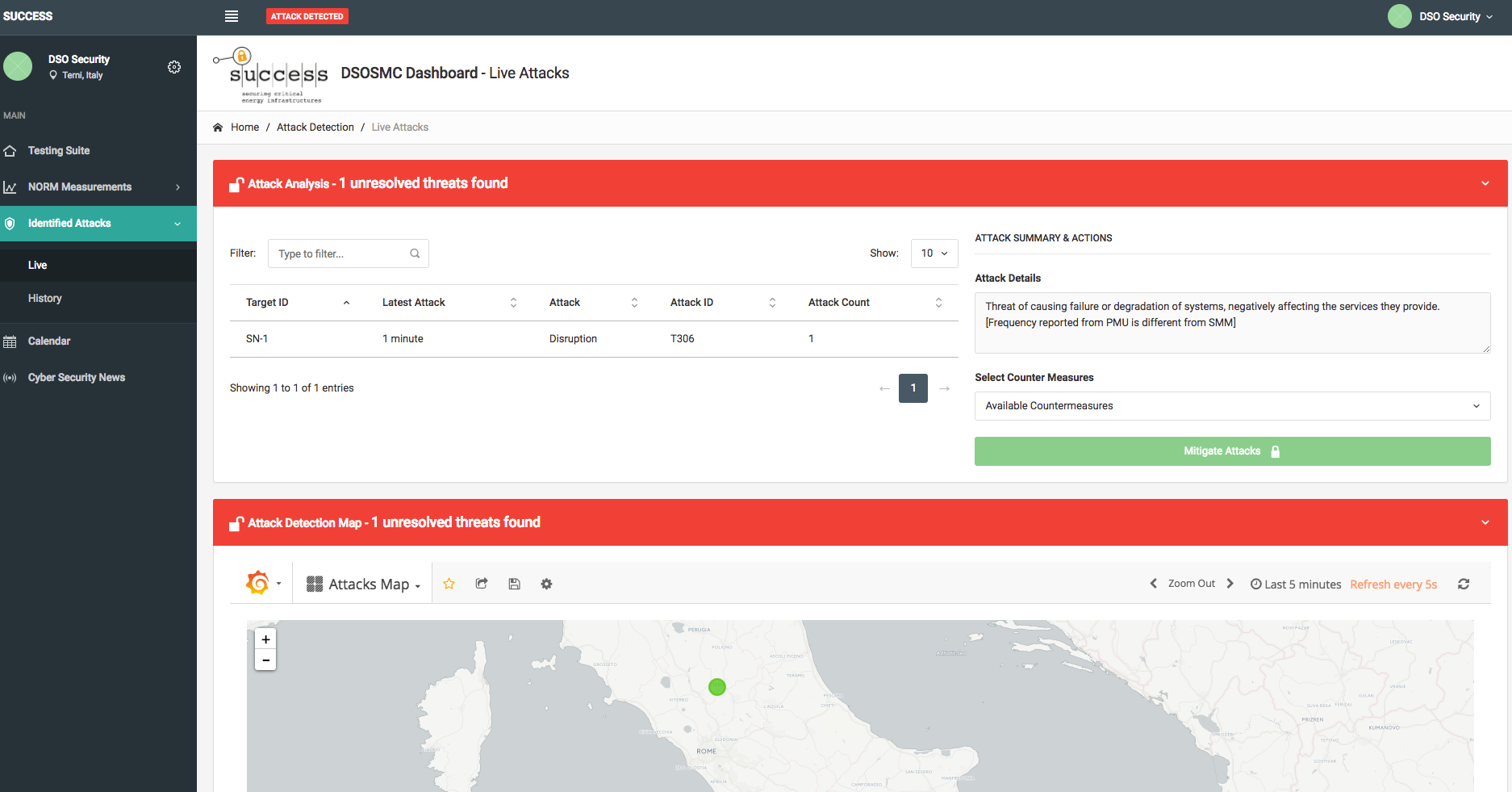Open the Show entries count dropdown
The height and width of the screenshot is (792, 1512).
[x=934, y=254]
